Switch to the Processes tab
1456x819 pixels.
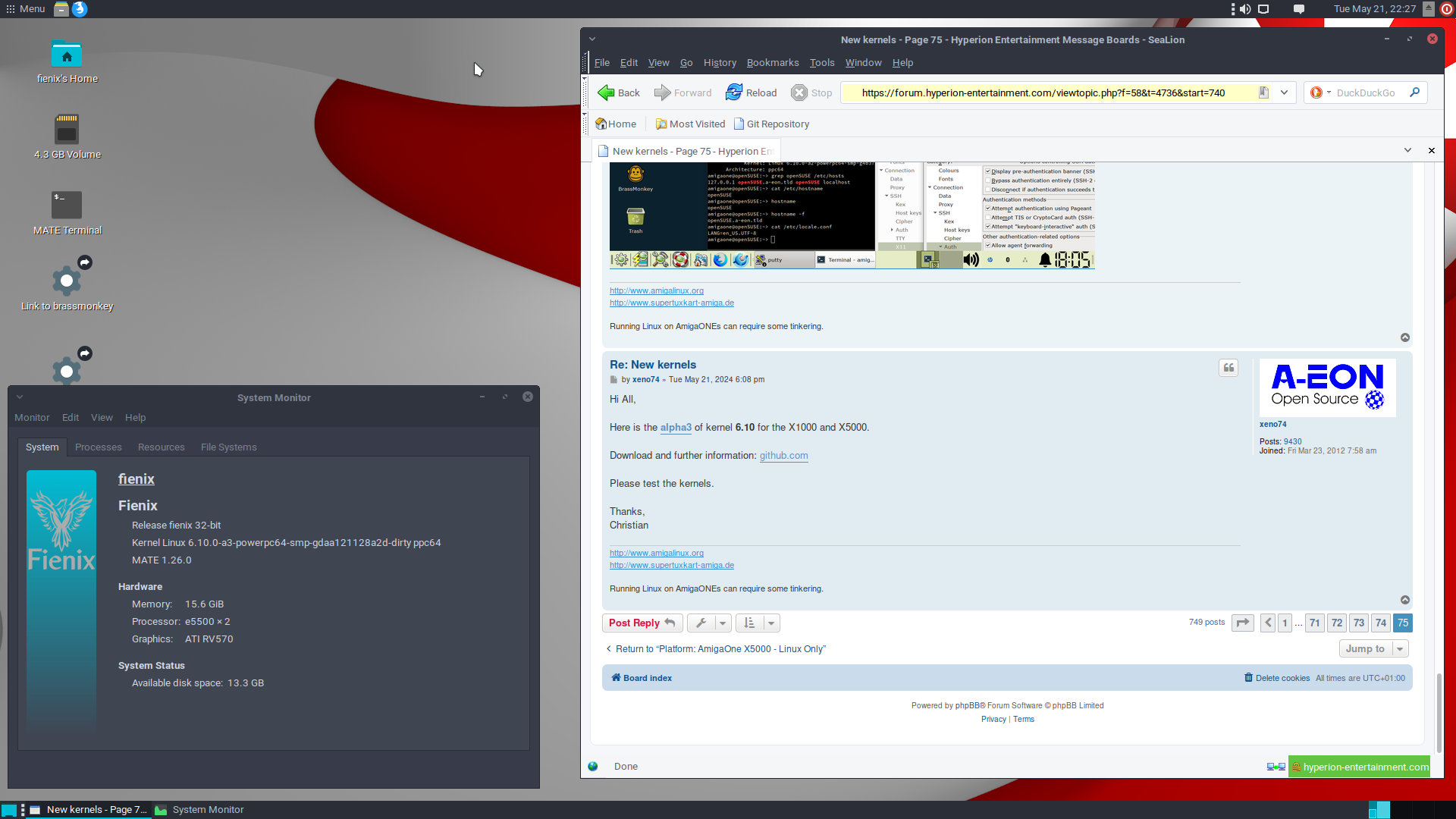(x=98, y=447)
